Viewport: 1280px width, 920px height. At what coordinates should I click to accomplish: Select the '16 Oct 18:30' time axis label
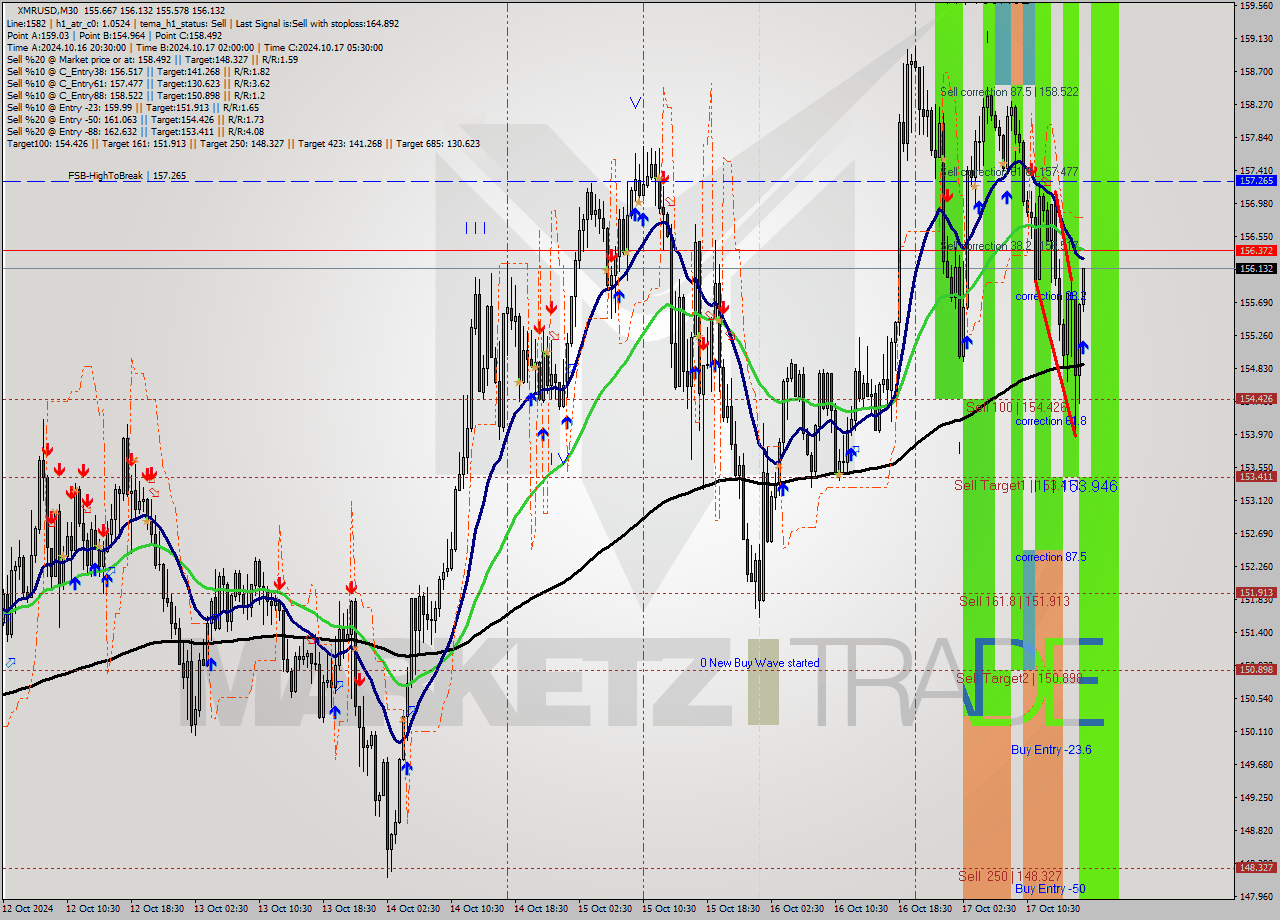pyautogui.click(x=925, y=909)
